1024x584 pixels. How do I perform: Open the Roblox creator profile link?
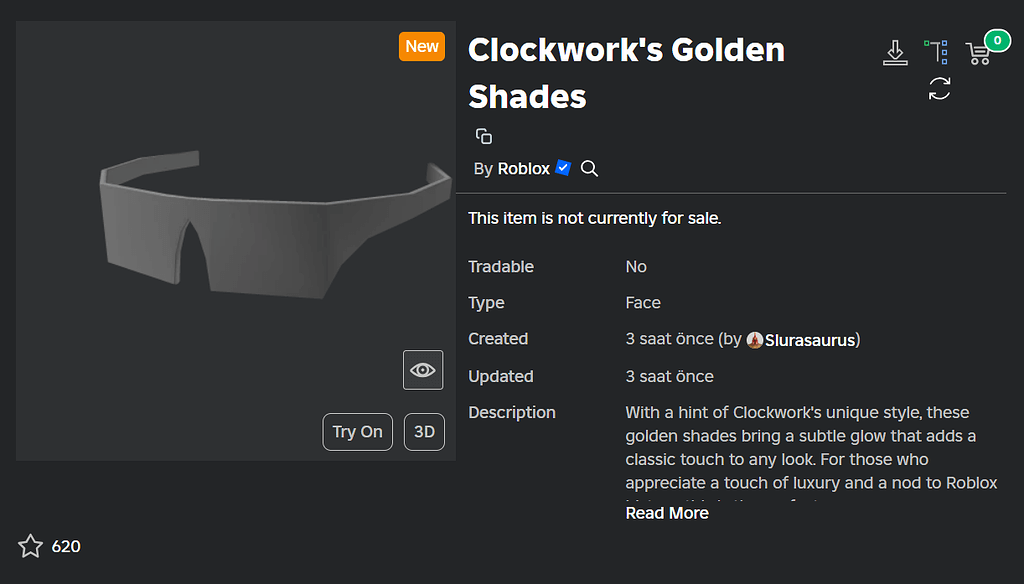pyautogui.click(x=521, y=168)
